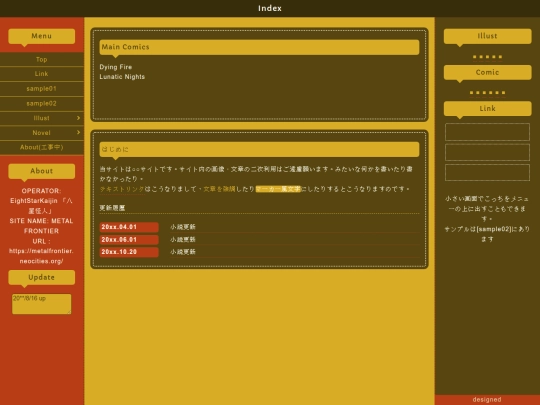Click the highlighted marker-style text
This screenshot has width=540, height=405.
coord(278,189)
